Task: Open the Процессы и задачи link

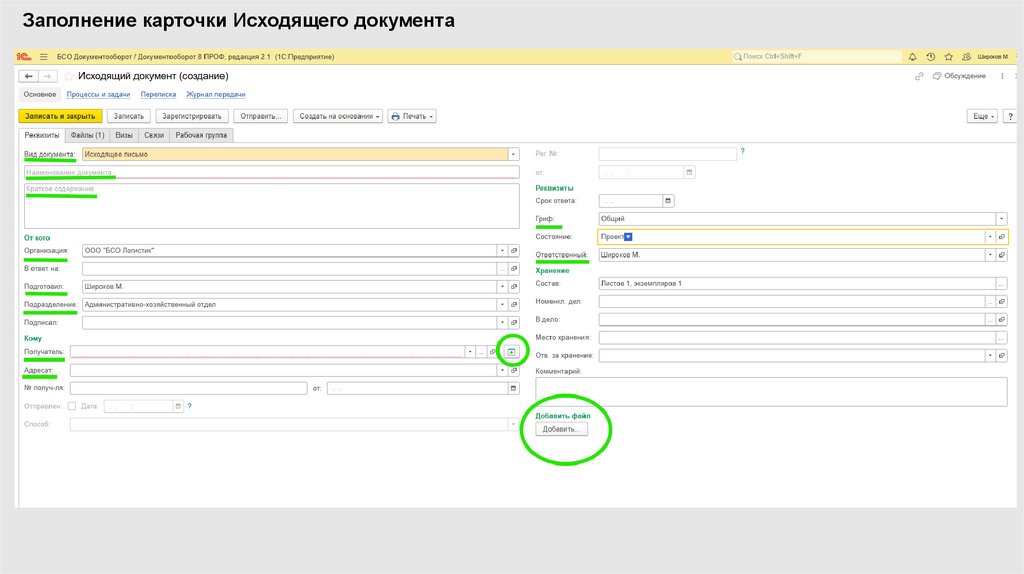Action: coord(98,94)
